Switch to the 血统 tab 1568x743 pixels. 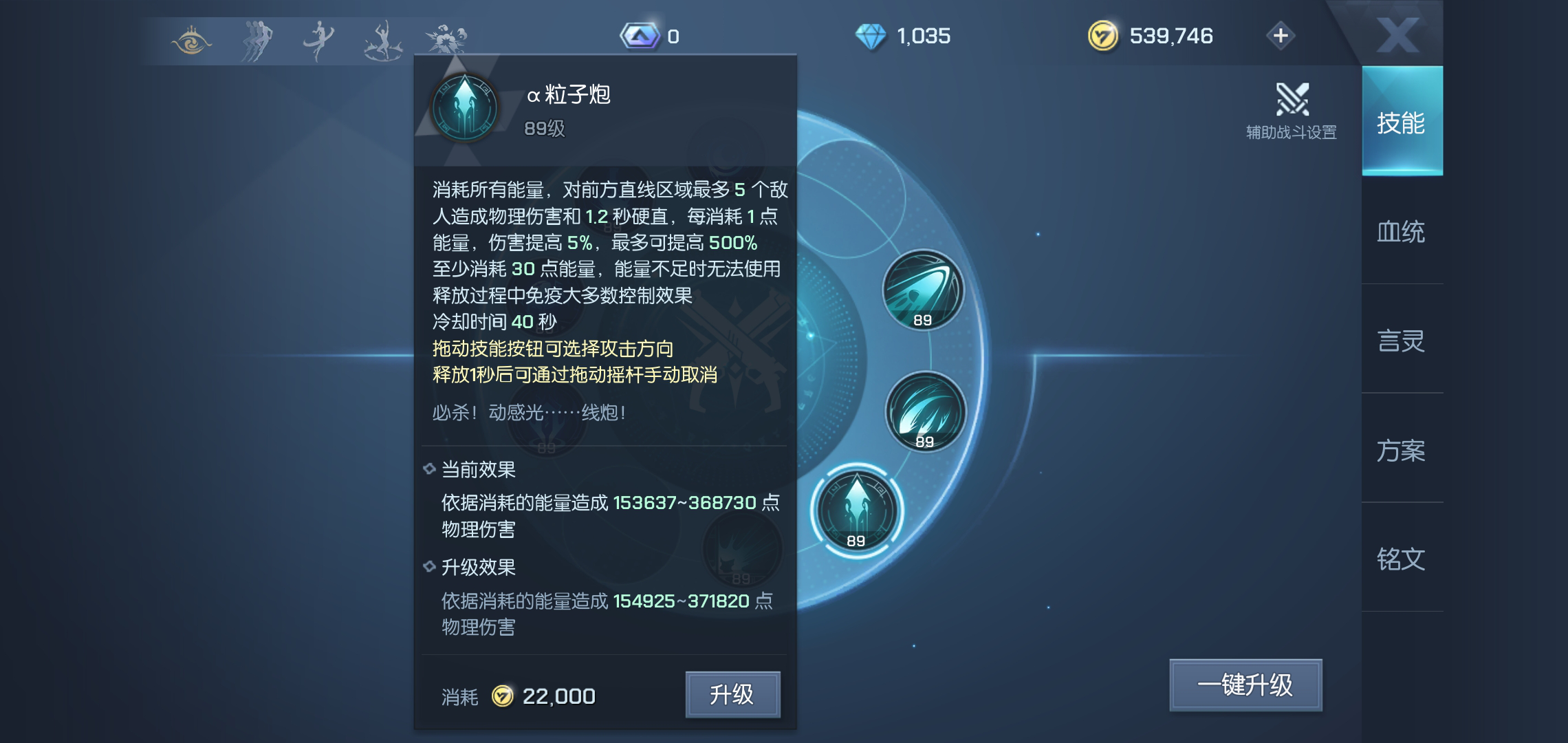1402,231
